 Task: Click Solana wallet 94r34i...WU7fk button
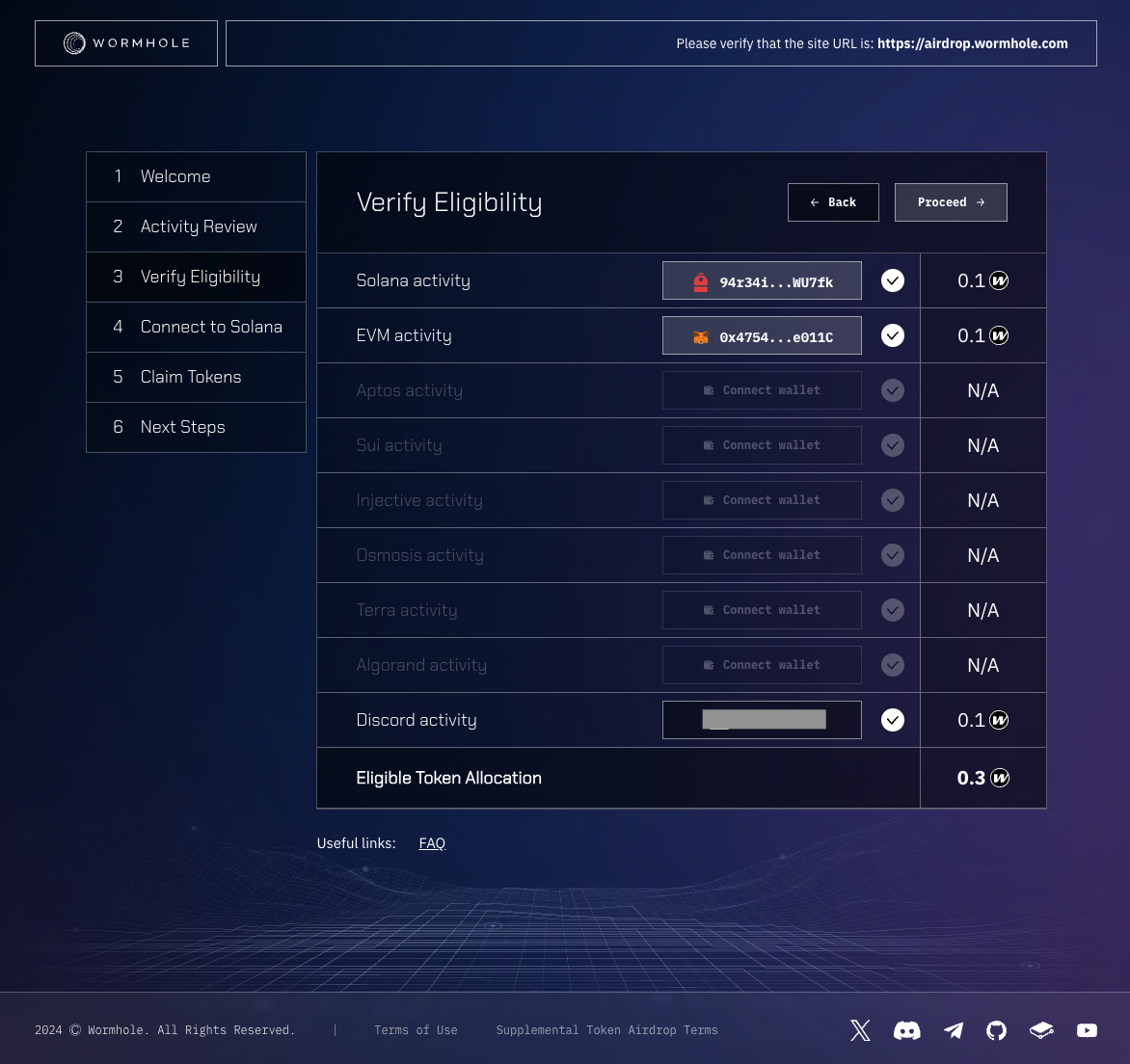(x=762, y=280)
